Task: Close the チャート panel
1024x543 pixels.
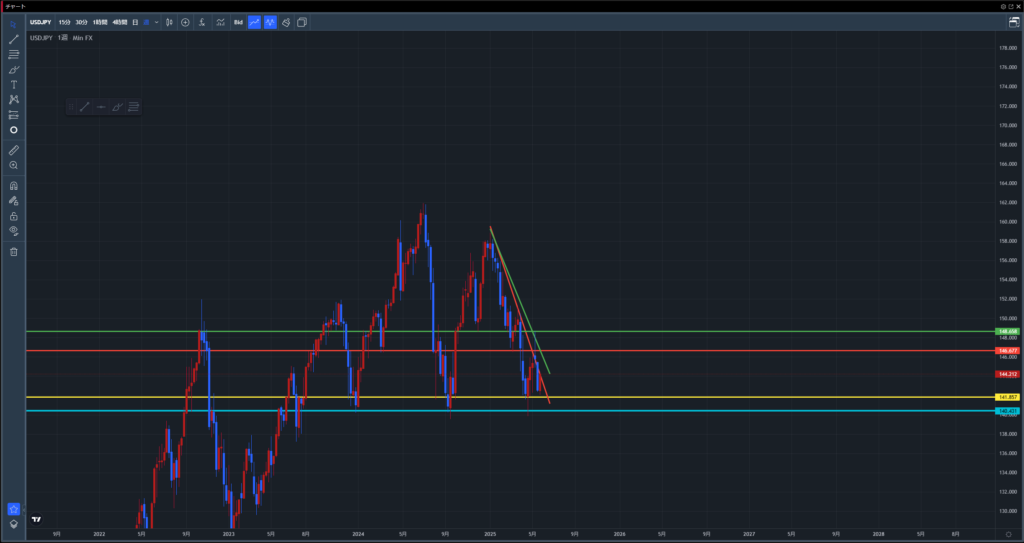Action: click(x=1018, y=6)
